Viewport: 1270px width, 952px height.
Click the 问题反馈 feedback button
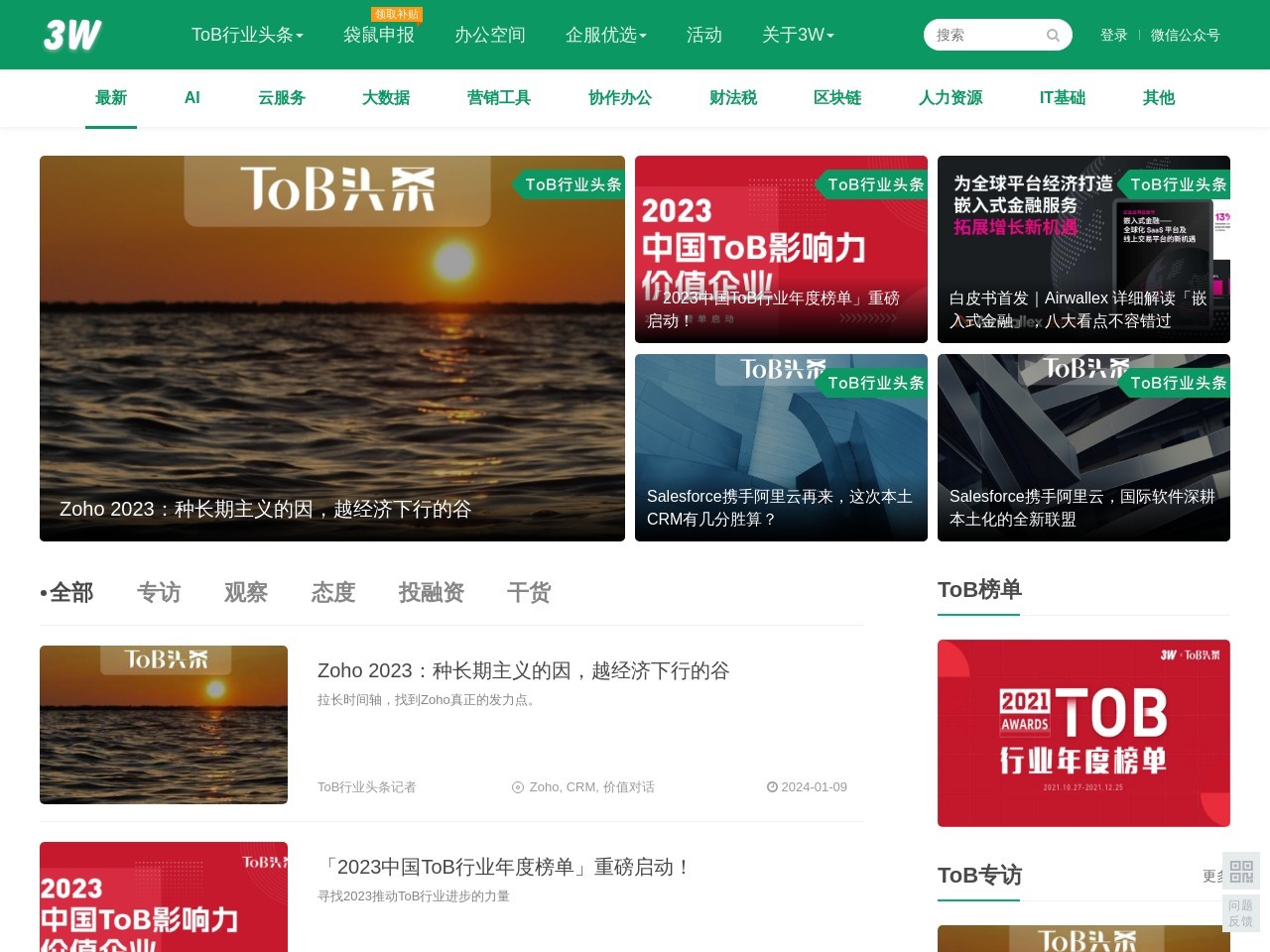point(1241,913)
